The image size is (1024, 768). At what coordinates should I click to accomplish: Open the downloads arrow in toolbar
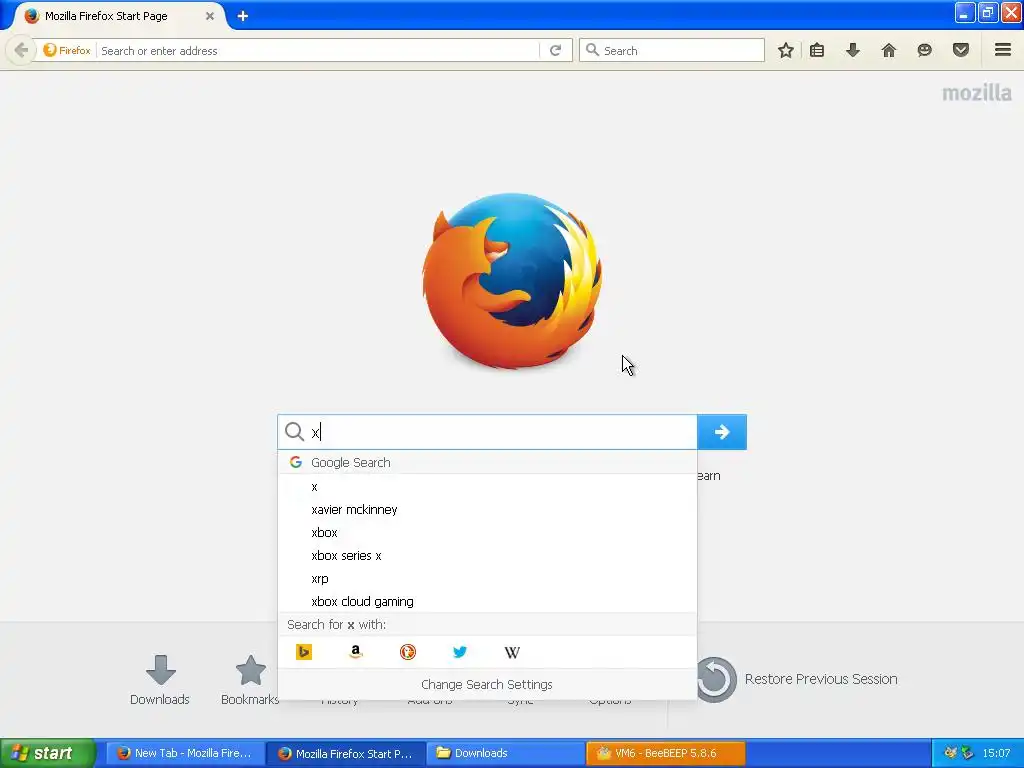[853, 50]
